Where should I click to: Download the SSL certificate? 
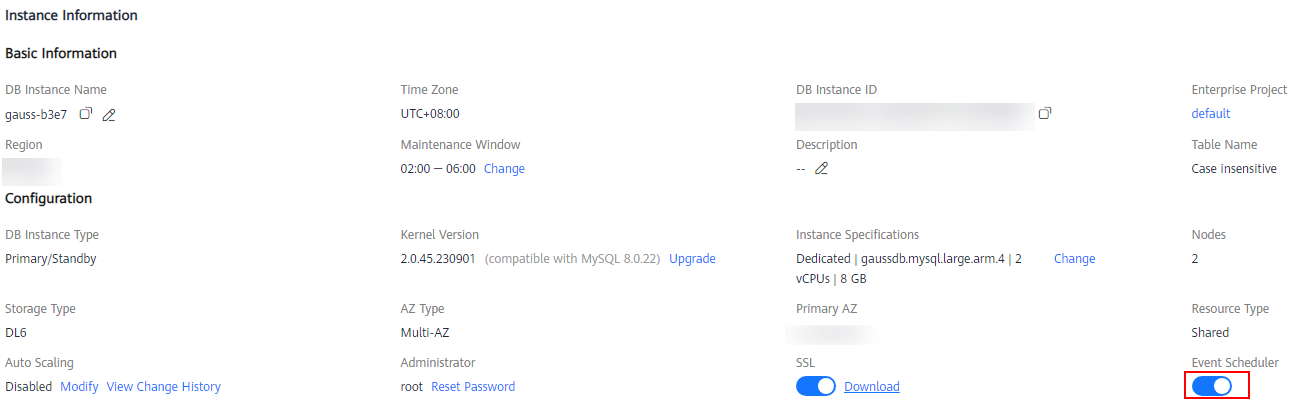(872, 387)
